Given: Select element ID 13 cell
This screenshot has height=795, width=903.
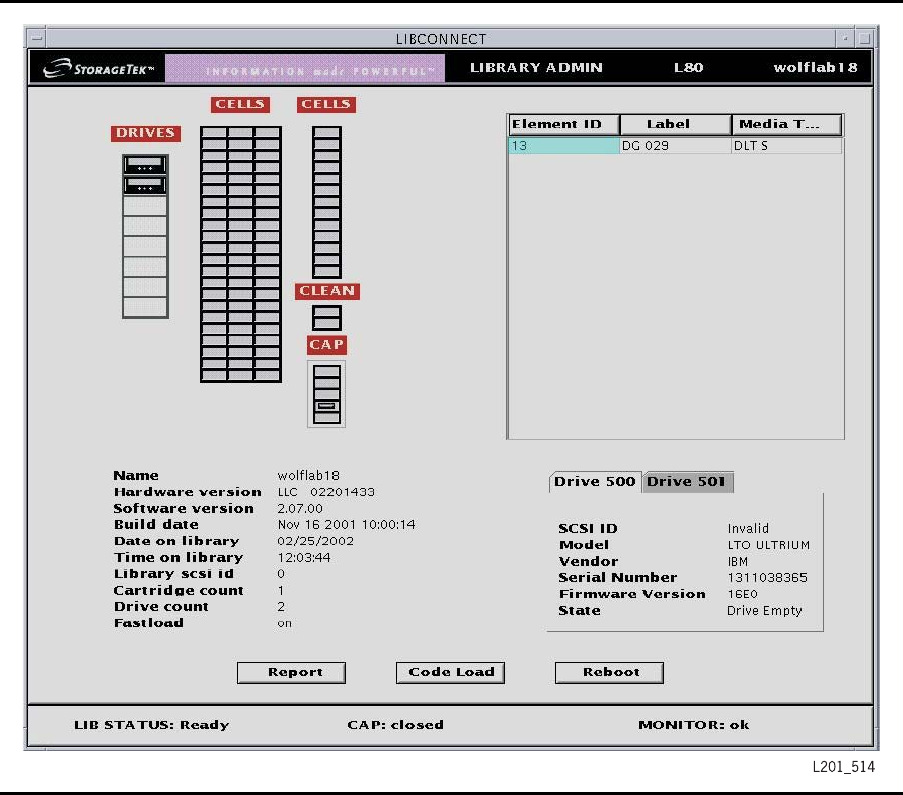Looking at the screenshot, I should pos(564,146).
